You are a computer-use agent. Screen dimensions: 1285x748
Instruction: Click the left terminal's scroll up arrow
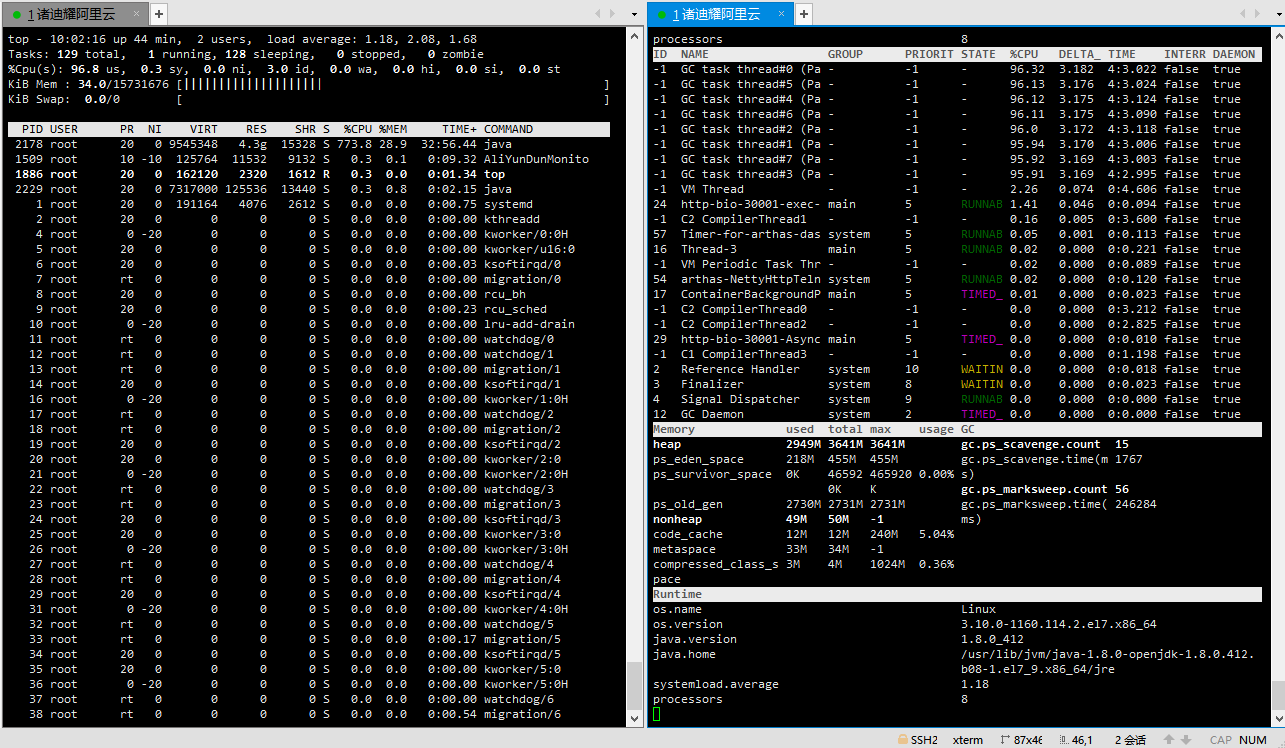pyautogui.click(x=634, y=36)
